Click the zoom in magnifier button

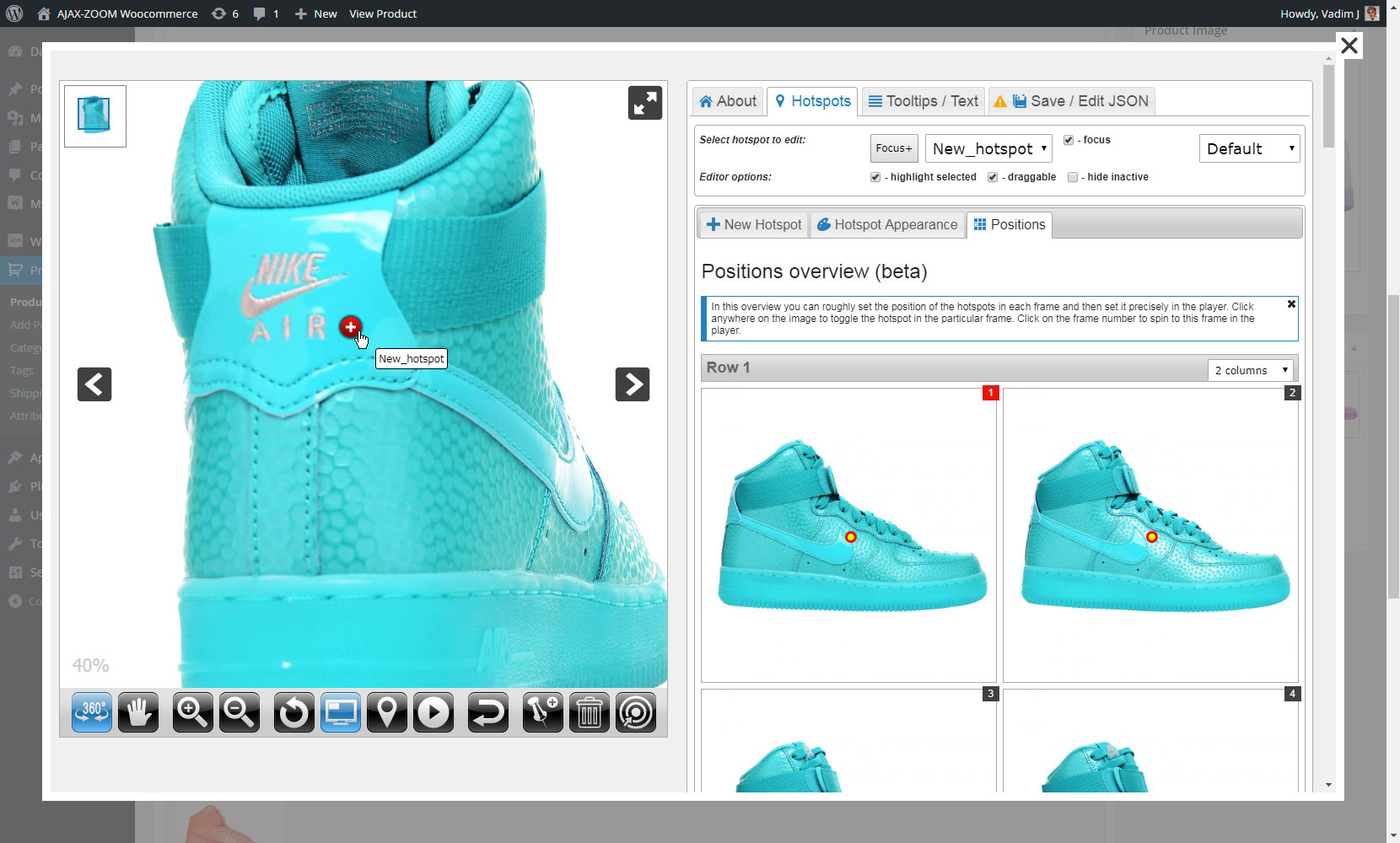[193, 713]
